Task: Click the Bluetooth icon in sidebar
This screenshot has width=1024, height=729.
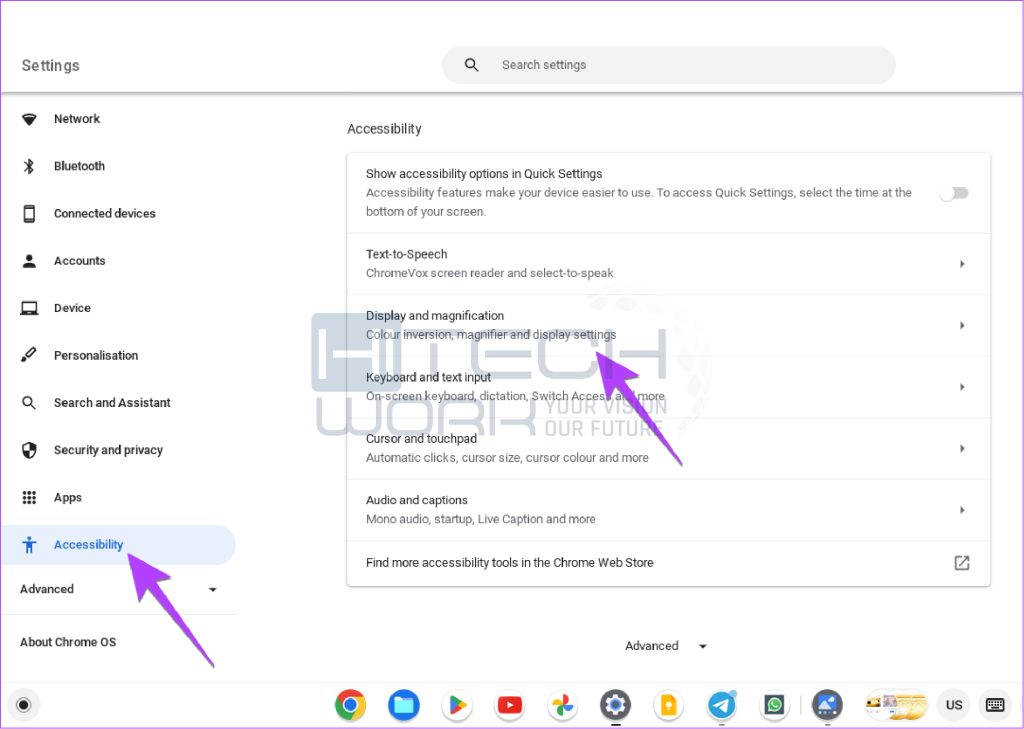Action: (29, 167)
